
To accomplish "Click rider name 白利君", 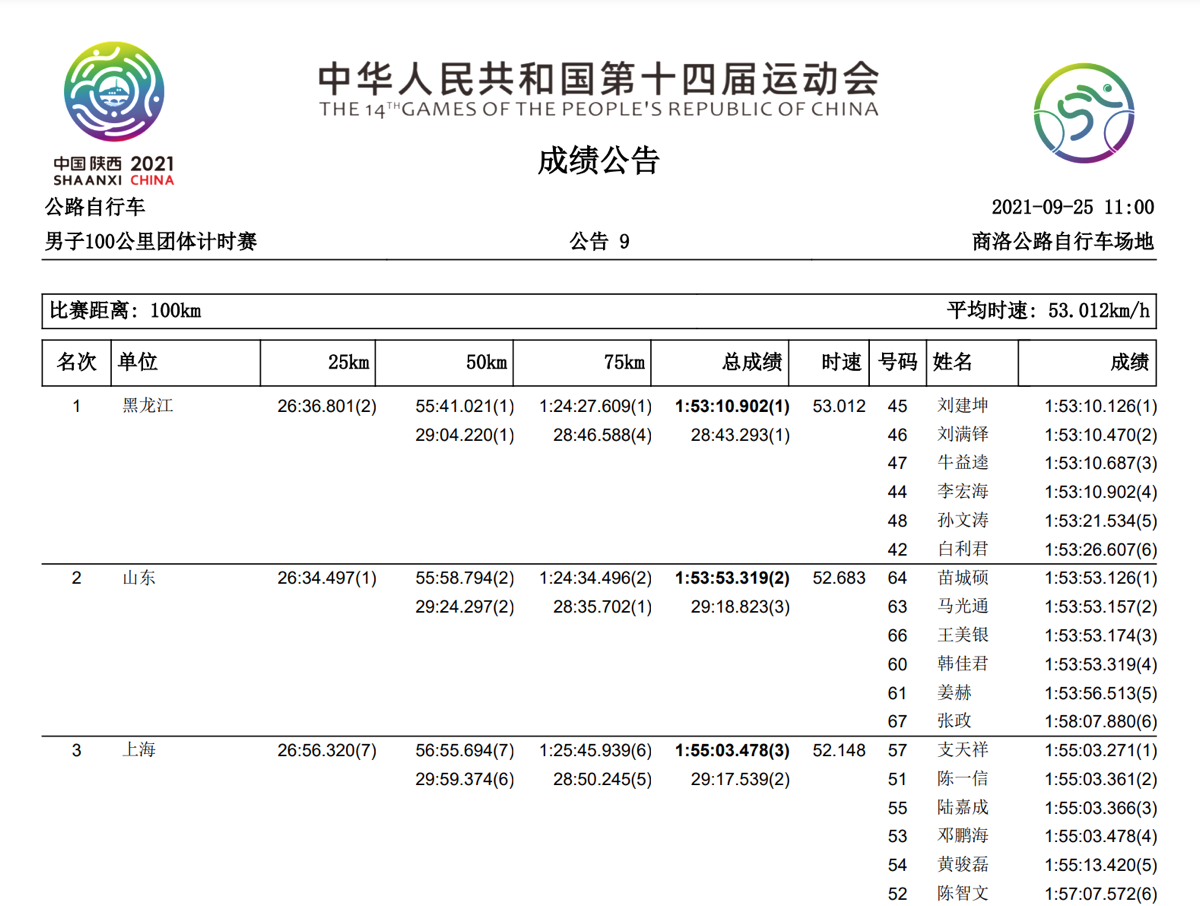I will (x=964, y=549).
